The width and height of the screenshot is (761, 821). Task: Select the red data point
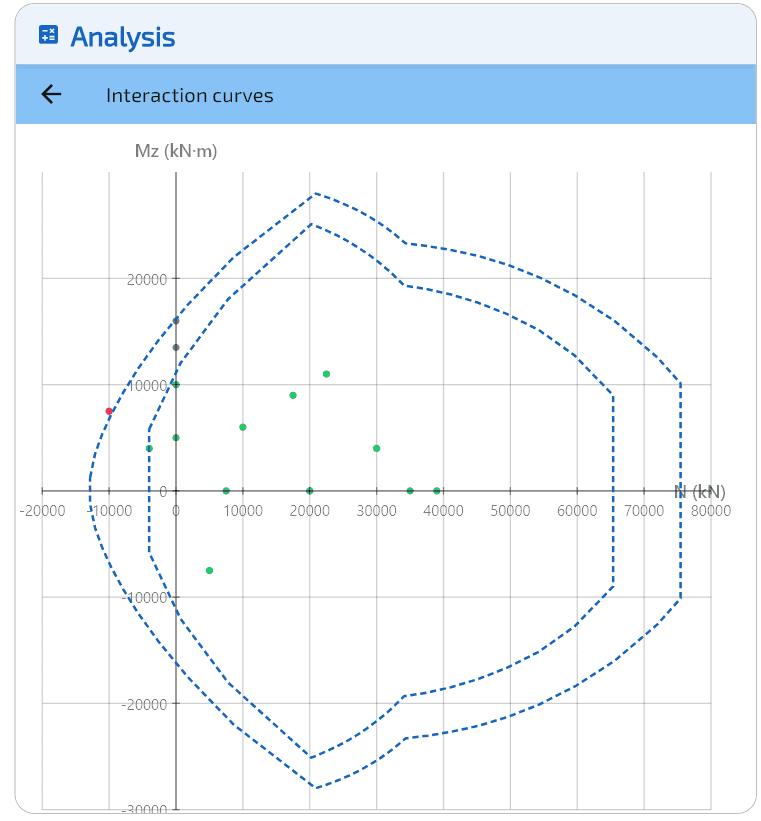click(x=109, y=411)
